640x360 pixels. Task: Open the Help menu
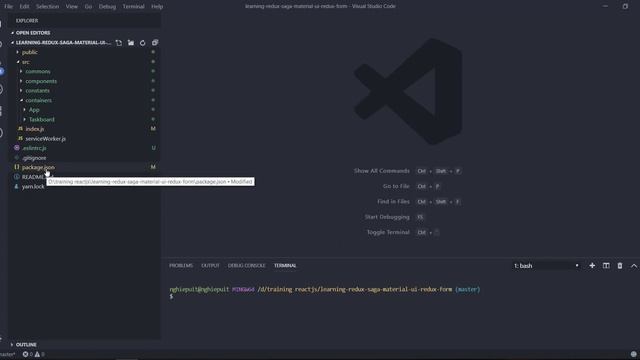coord(157,7)
